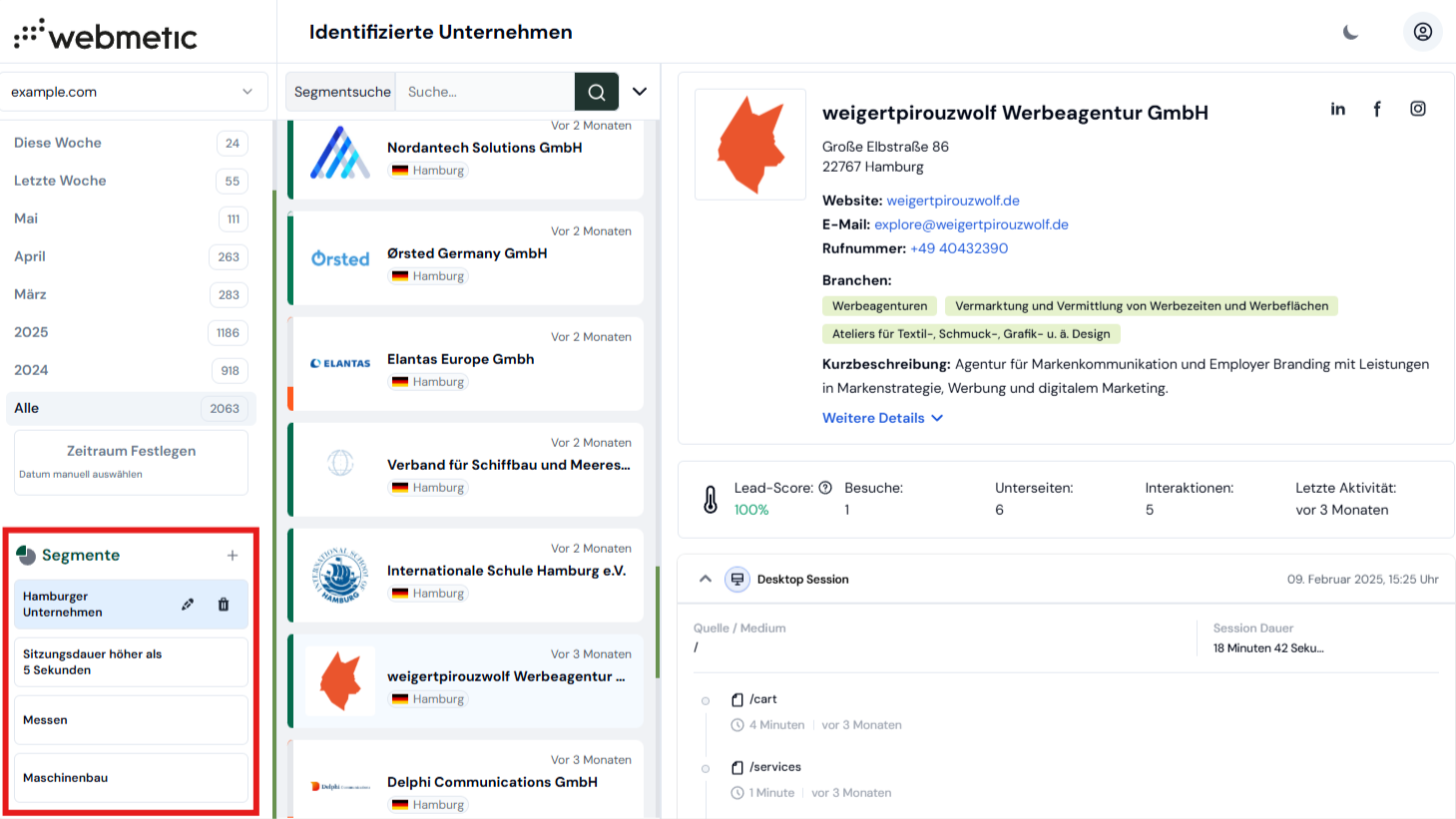
Task: Toggle dark mode moon icon
Action: [1350, 32]
